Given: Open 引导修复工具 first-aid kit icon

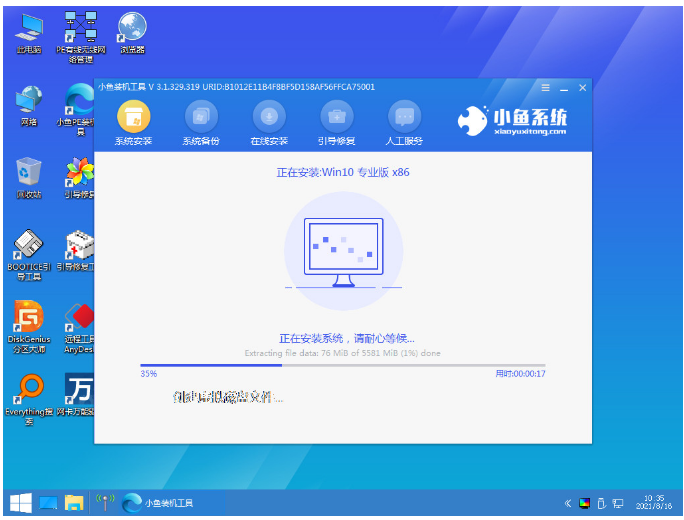Looking at the screenshot, I should click(76, 251).
